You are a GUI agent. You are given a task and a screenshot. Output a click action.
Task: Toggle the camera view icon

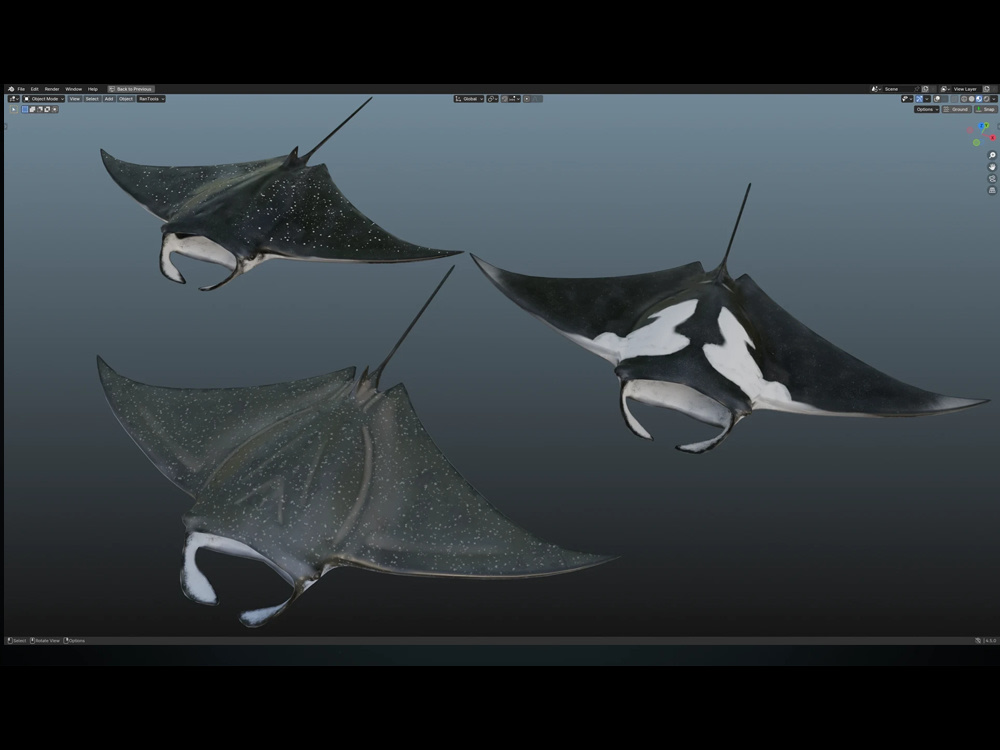(x=992, y=179)
